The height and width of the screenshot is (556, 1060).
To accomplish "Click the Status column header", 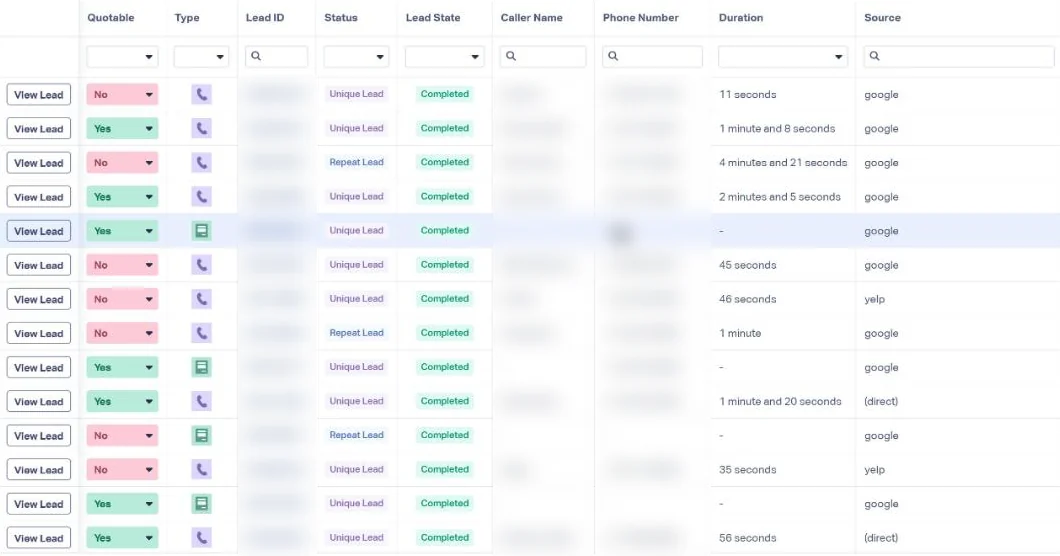I will [341, 18].
